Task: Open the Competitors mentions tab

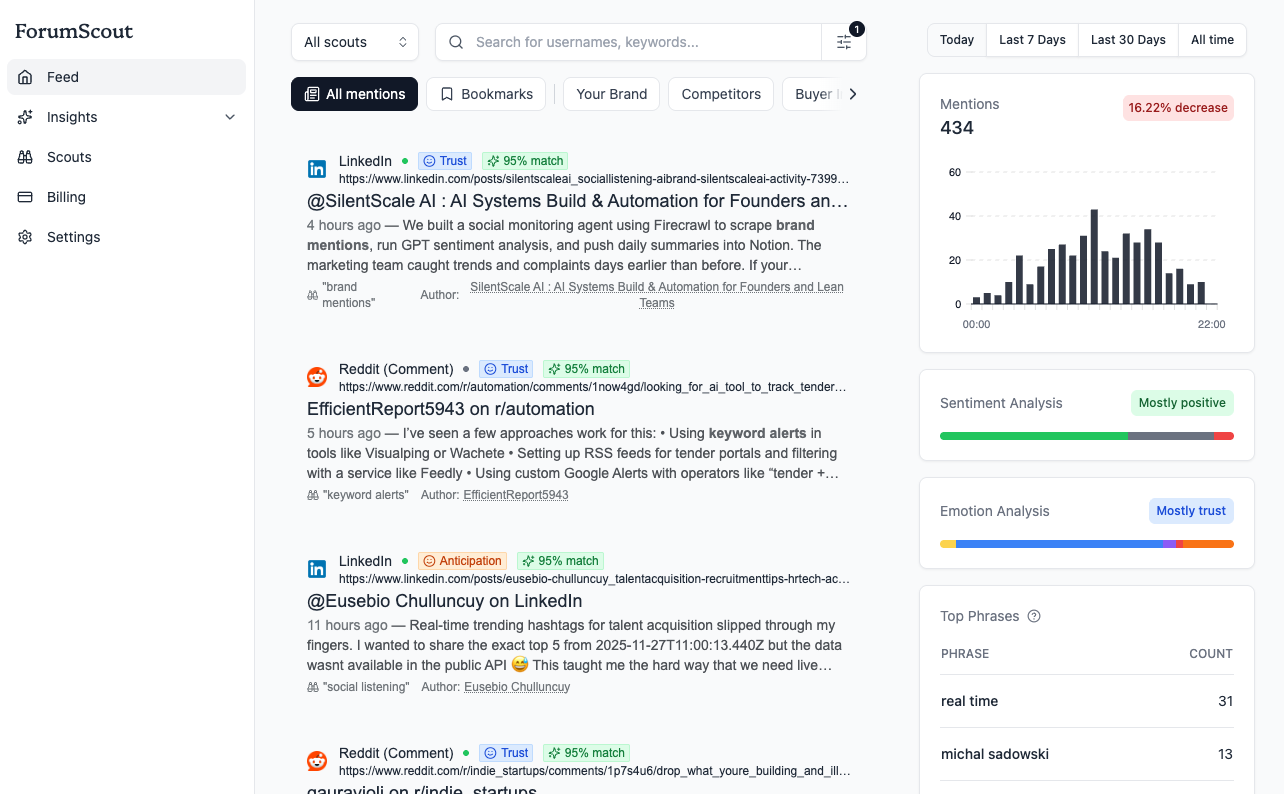Action: click(720, 93)
